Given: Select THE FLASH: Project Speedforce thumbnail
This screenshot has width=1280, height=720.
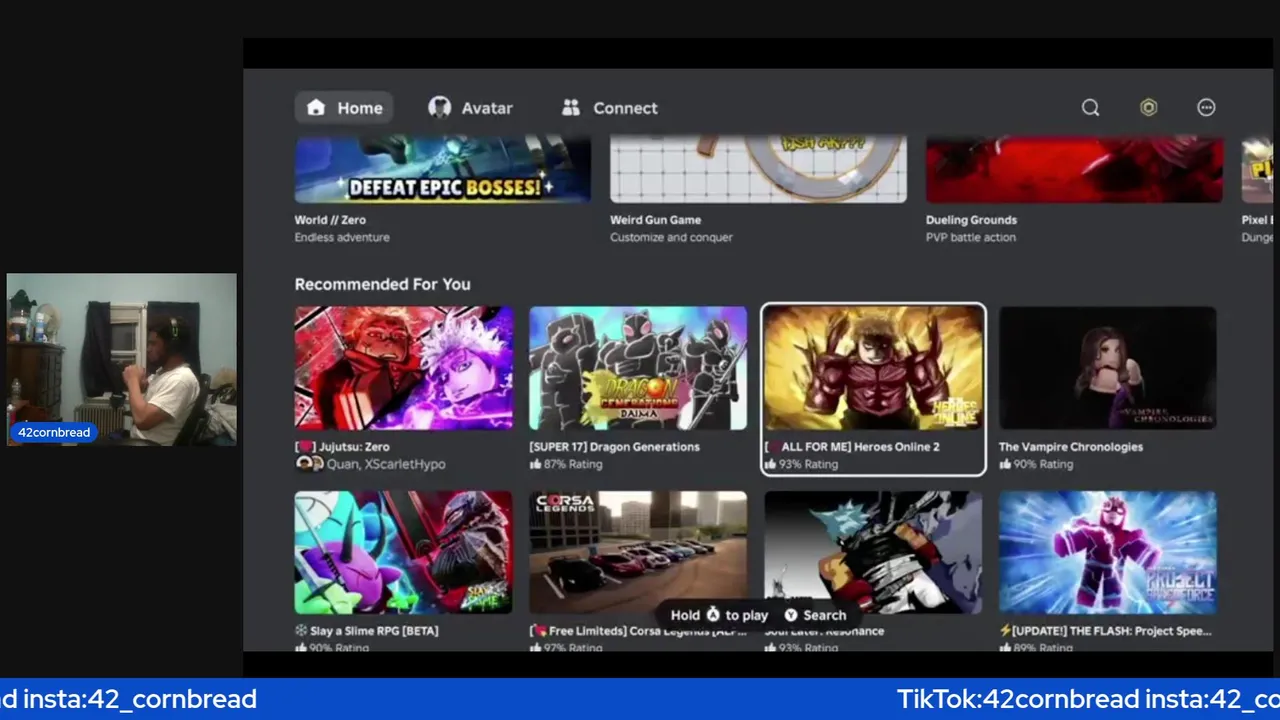Looking at the screenshot, I should click(1108, 552).
